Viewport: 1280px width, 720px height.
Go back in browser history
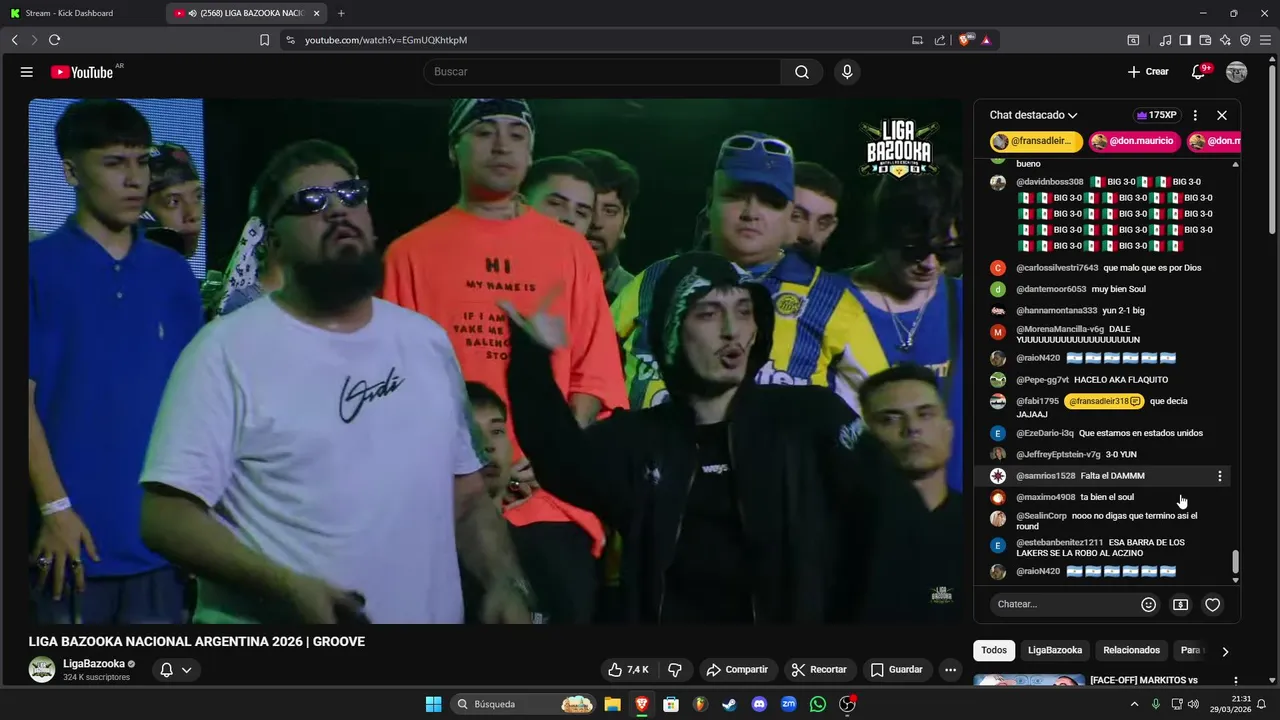[14, 40]
